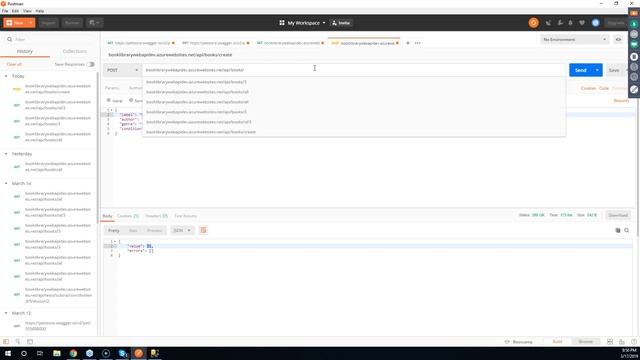This screenshot has height=360, width=640.
Task: Toggle the Save Responses switch
Action: pyautogui.click(x=90, y=64)
